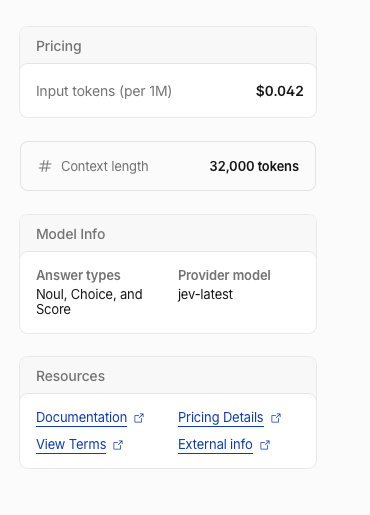Click the Provider model label
The width and height of the screenshot is (370, 515).
click(x=224, y=275)
